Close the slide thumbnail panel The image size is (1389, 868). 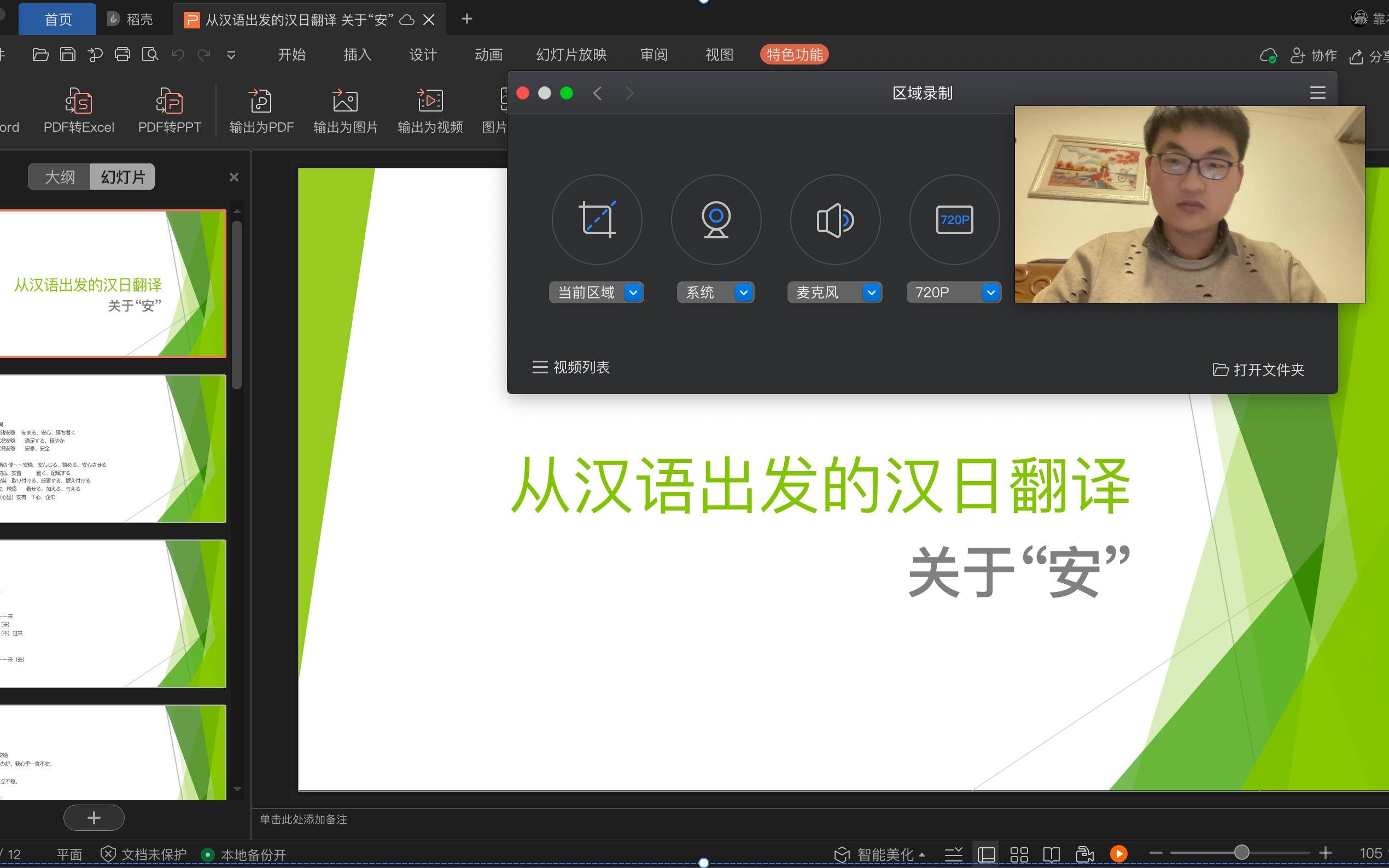click(234, 177)
